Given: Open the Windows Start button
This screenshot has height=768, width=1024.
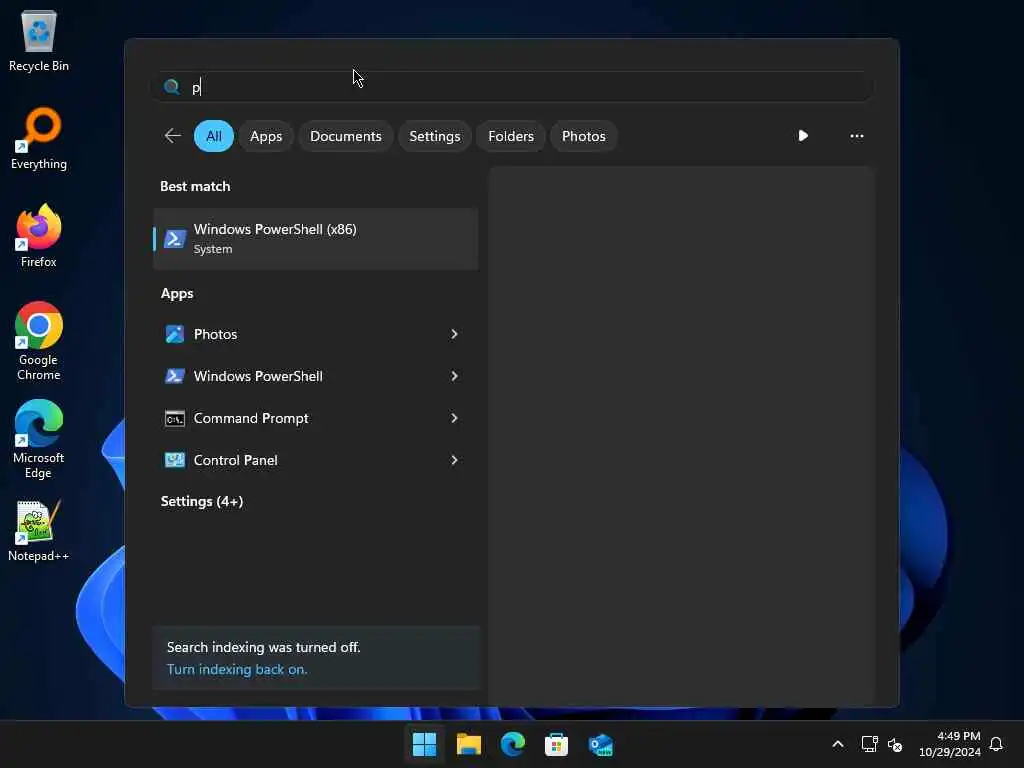Looking at the screenshot, I should tap(424, 744).
